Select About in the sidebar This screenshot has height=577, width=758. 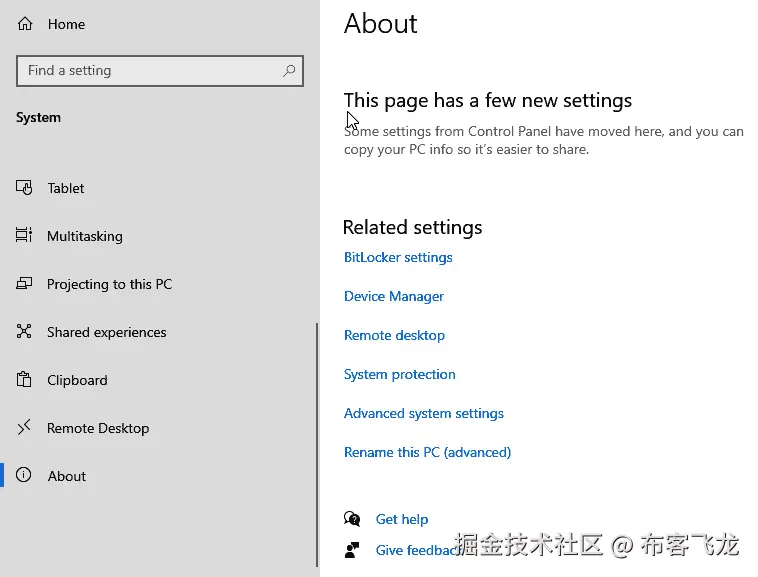160,476
